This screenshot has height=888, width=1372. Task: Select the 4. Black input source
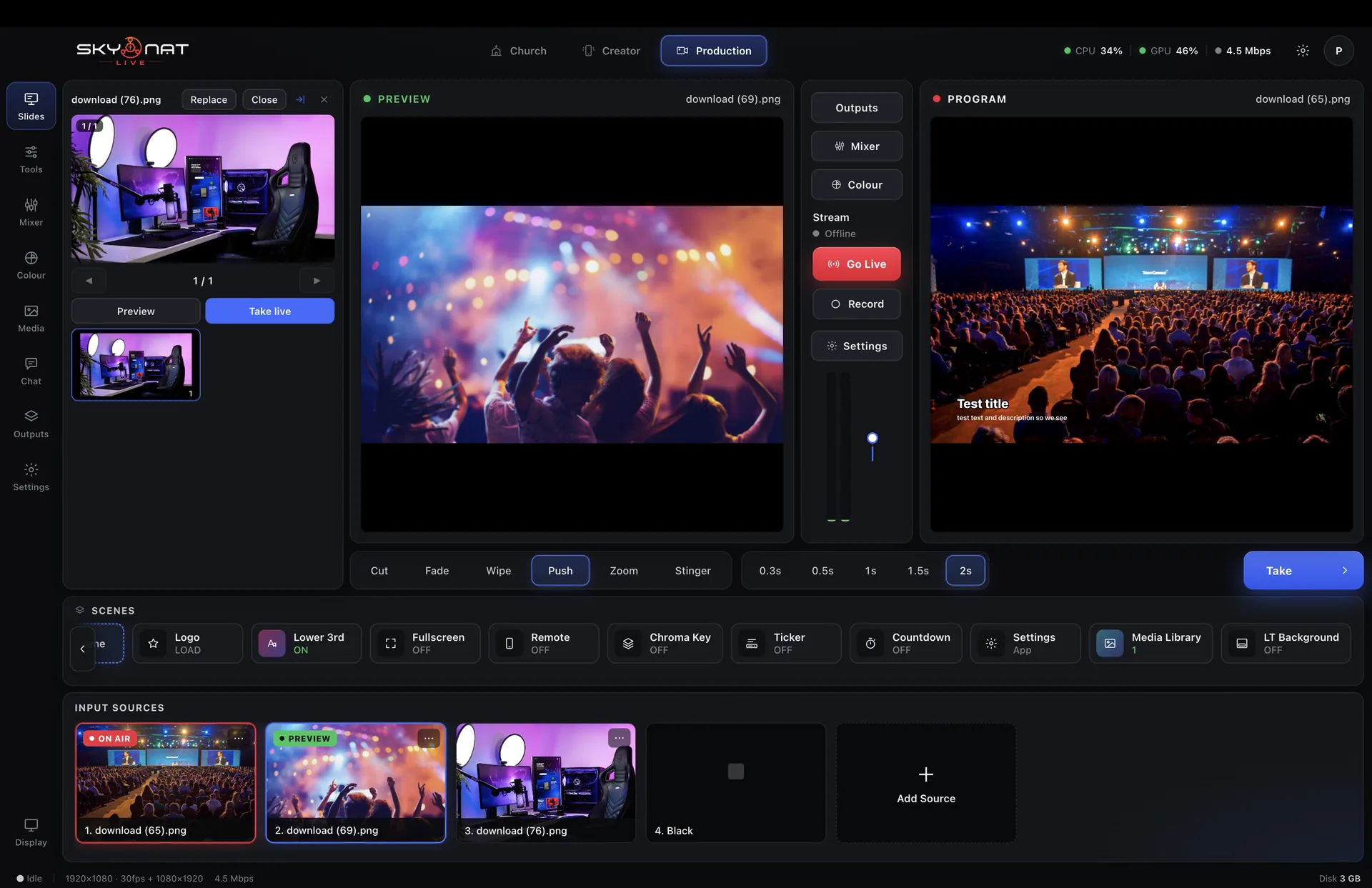point(735,783)
